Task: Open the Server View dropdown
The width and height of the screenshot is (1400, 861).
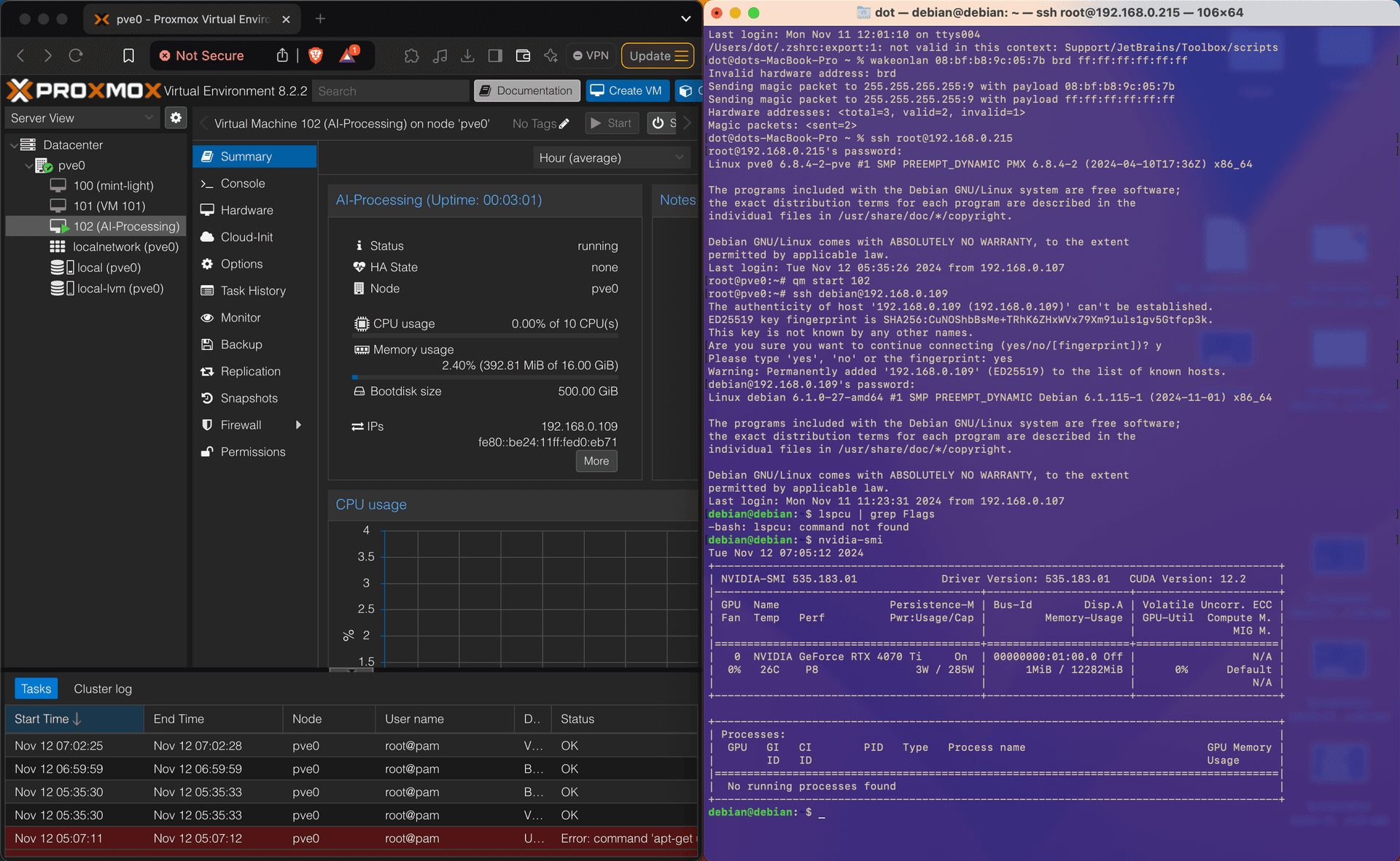Action: click(82, 117)
